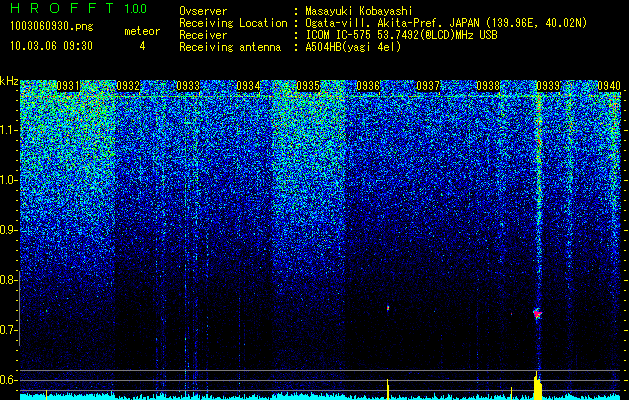Viewport: 629px width, 400px height.
Task: Click the Receiving antenna field label
Action: (230, 47)
